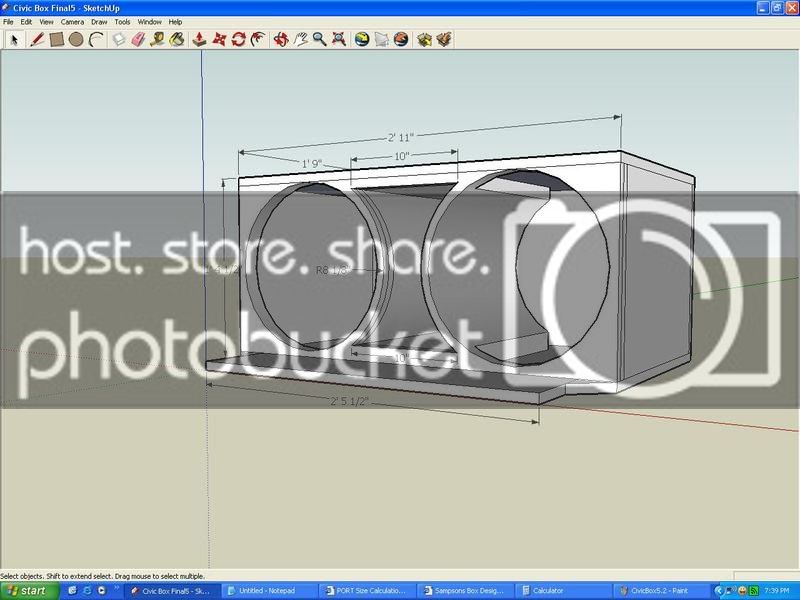Screen dimensions: 800x600
Task: Click Get Current View Google Earth icon
Action: coord(362,39)
